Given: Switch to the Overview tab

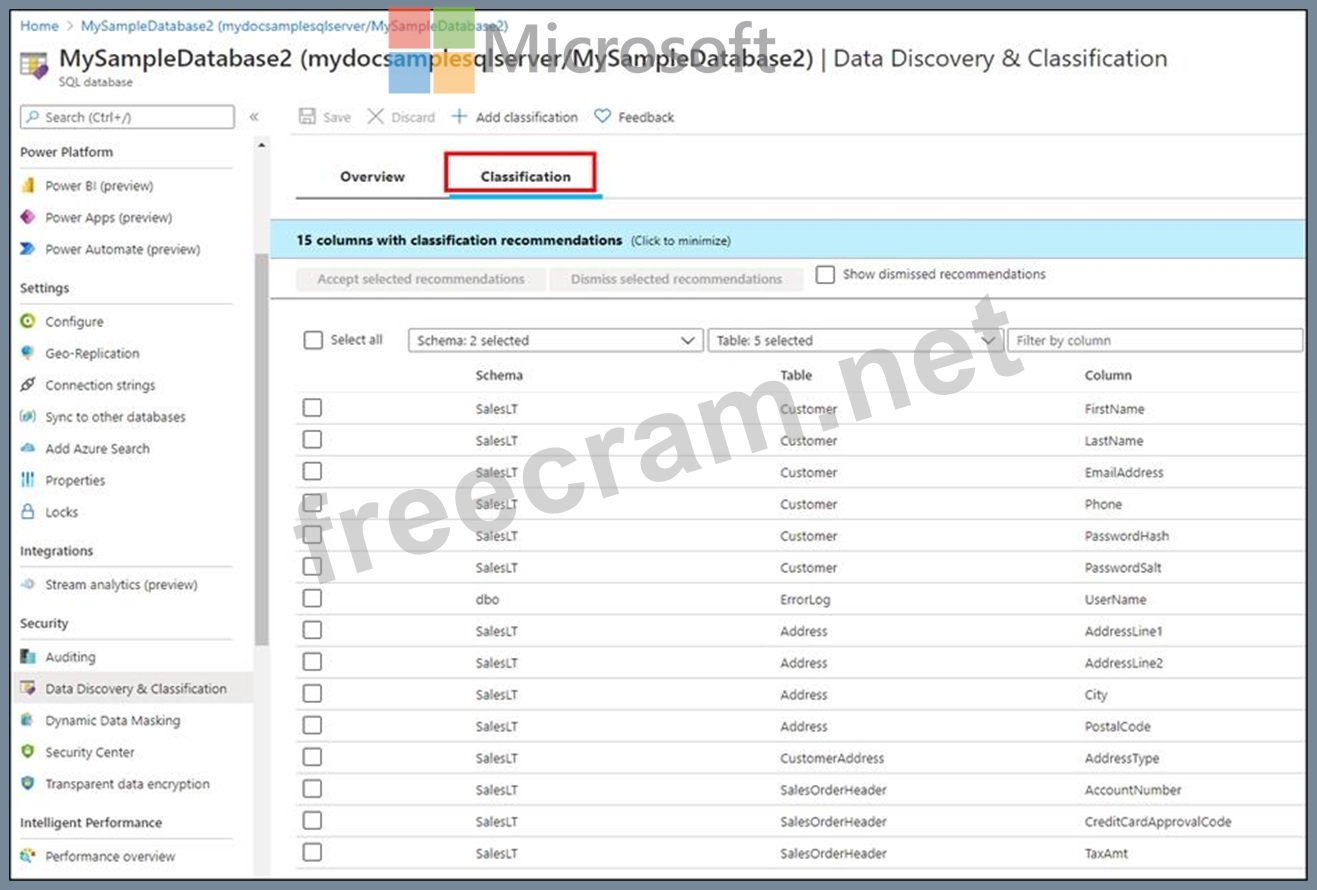Looking at the screenshot, I should tap(372, 177).
